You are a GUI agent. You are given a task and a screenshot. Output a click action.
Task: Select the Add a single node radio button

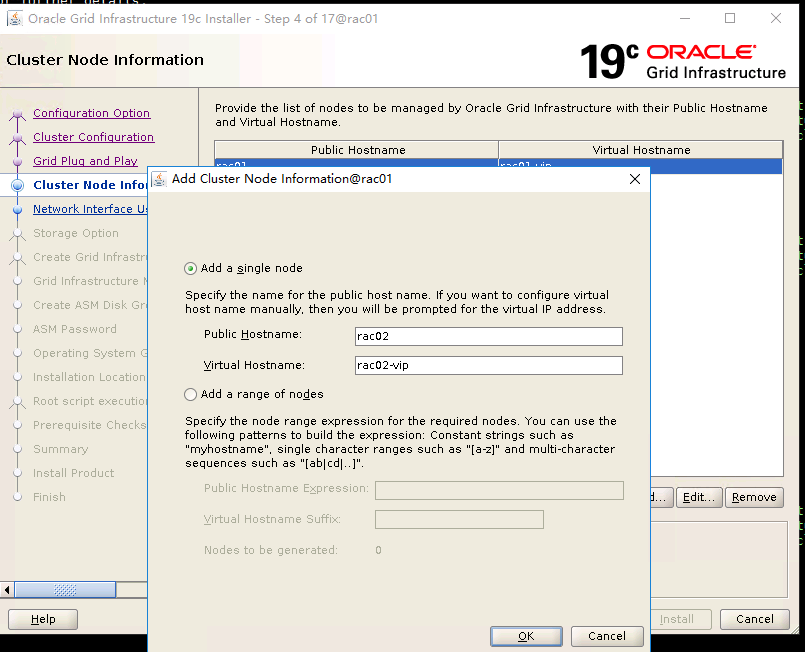[190, 269]
